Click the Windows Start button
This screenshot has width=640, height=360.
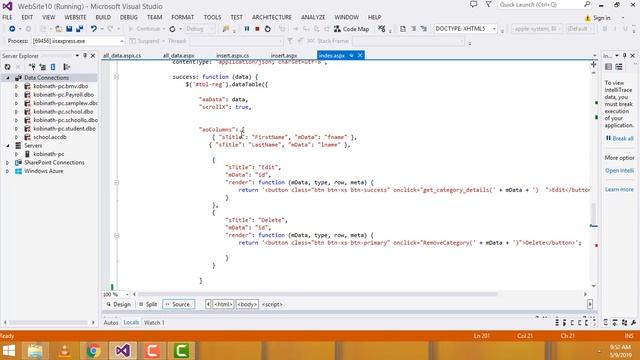[x=9, y=350]
